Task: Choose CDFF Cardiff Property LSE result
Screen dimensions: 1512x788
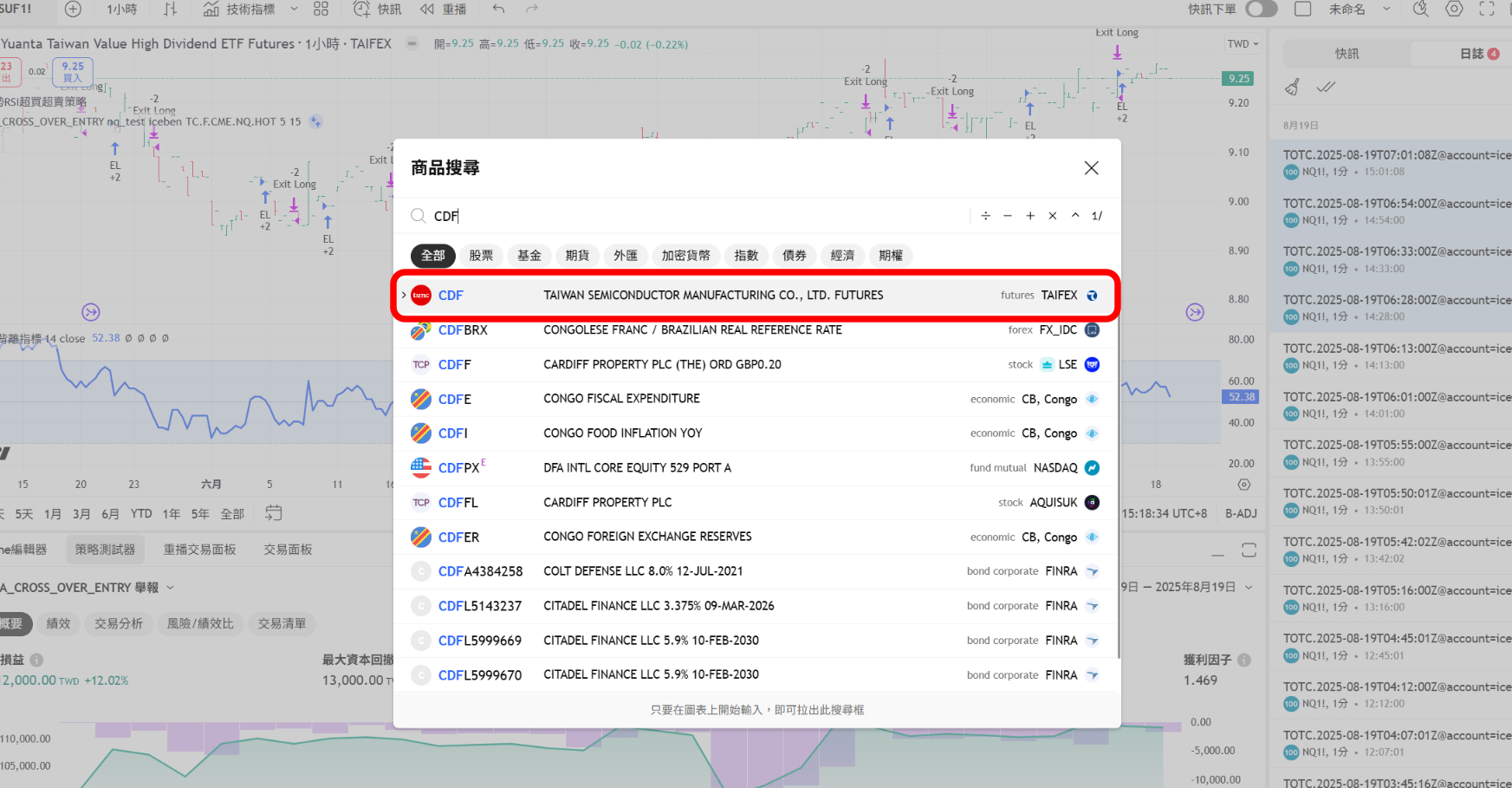Action: click(756, 365)
